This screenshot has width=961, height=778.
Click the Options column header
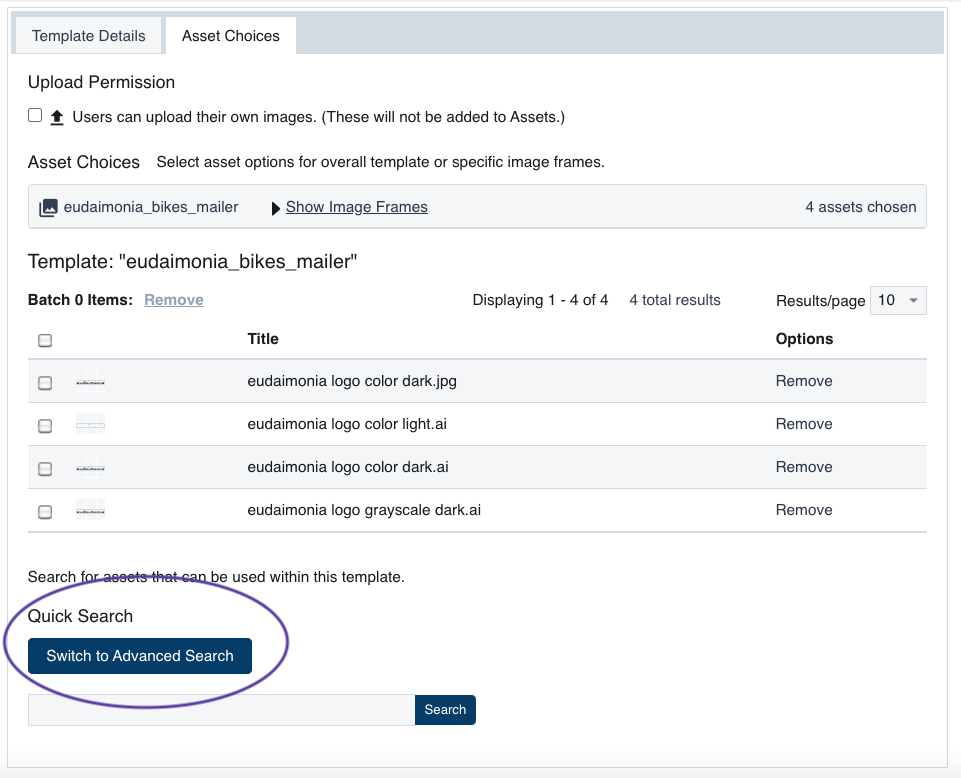804,339
